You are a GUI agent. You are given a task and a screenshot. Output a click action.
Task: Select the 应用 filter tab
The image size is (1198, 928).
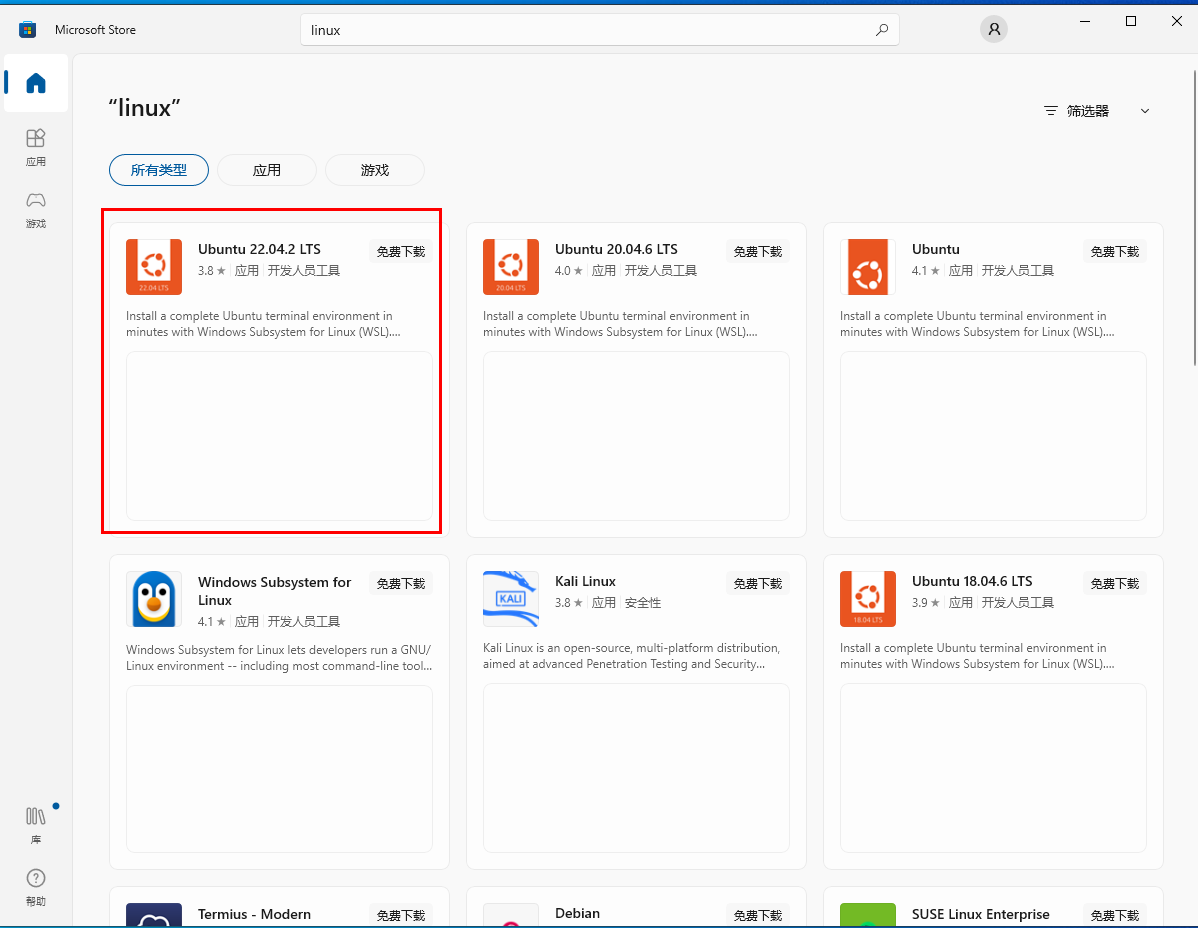click(267, 170)
